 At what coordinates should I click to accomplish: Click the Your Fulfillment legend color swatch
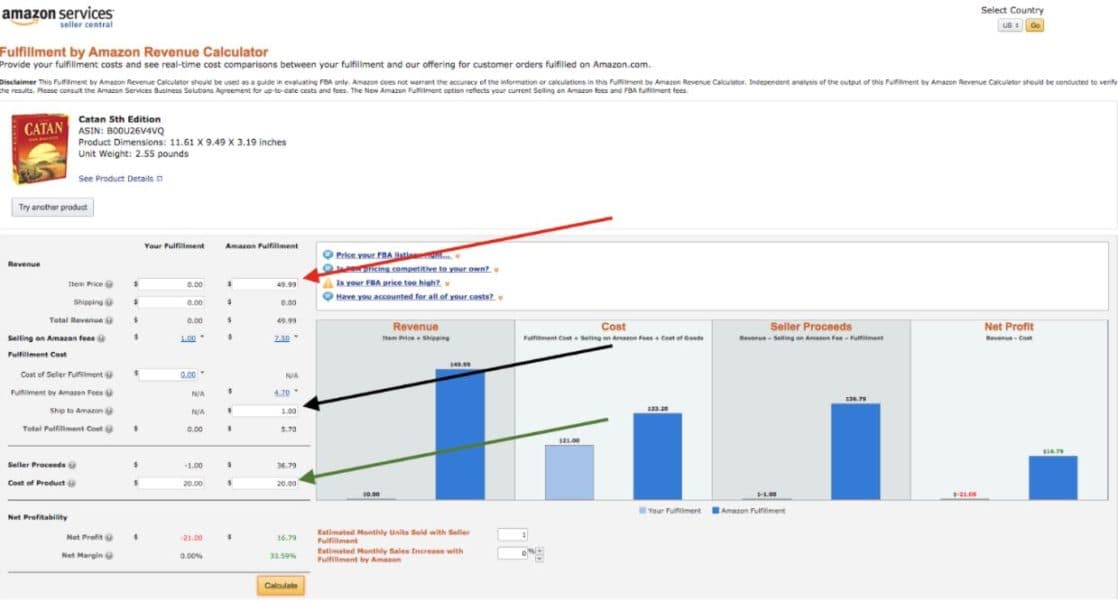(642, 511)
